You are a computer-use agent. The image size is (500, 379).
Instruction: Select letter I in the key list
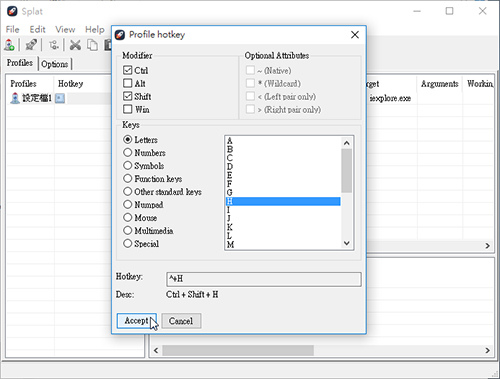tap(283, 210)
